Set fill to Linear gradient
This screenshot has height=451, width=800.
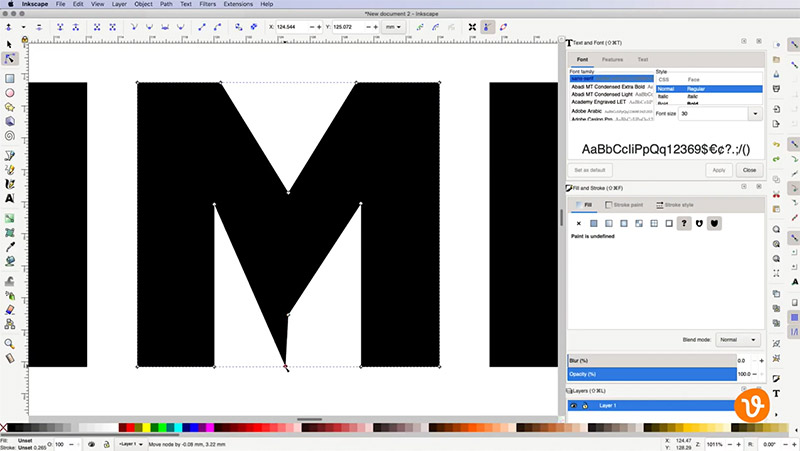coord(609,223)
